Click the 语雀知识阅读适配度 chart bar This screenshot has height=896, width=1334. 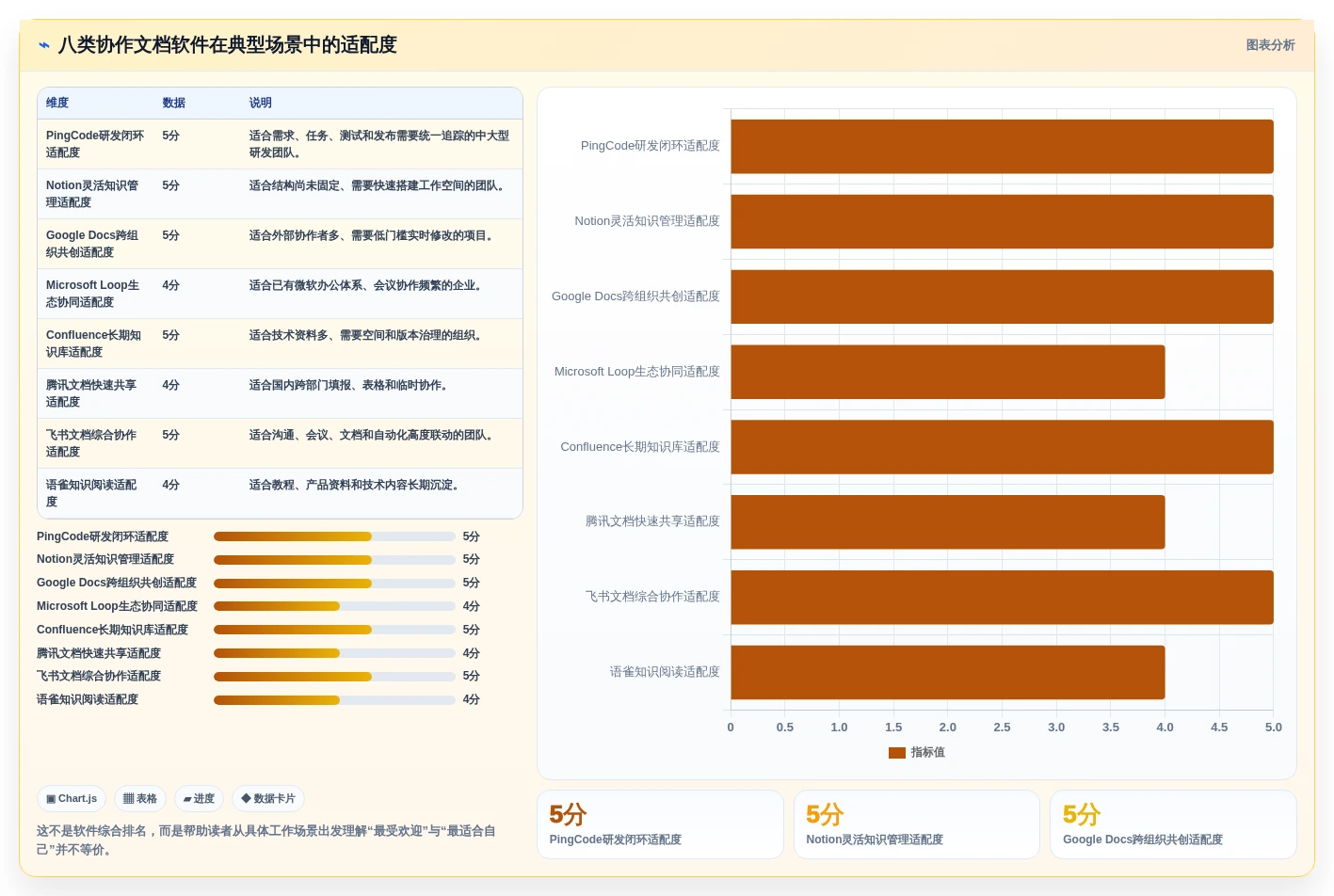[948, 673]
